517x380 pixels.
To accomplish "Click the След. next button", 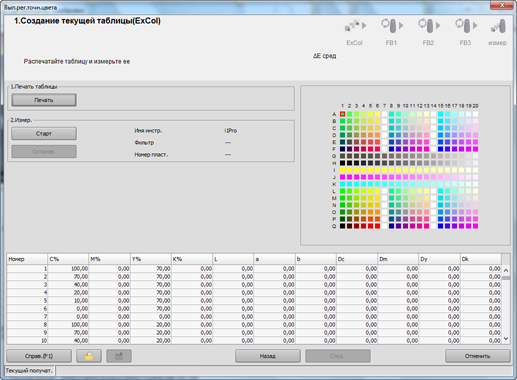I will click(x=338, y=356).
